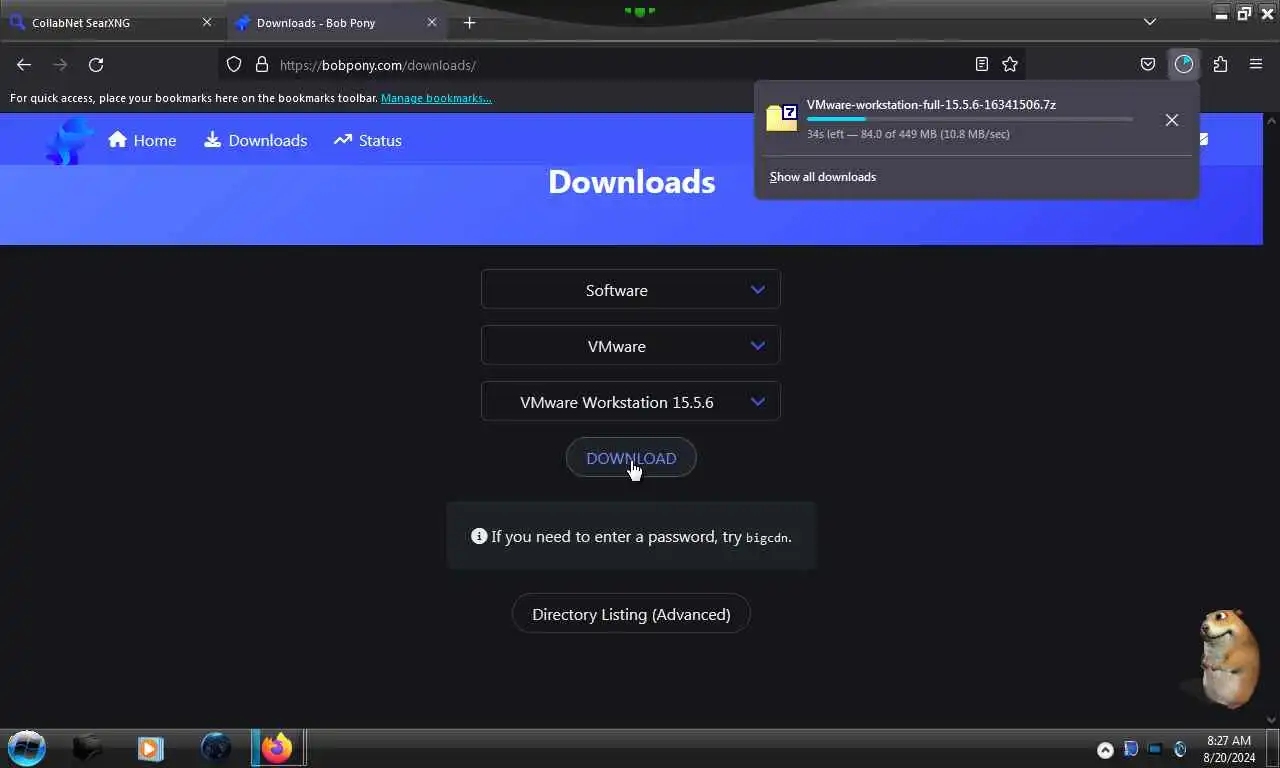The image size is (1280, 768).
Task: Reload the Bob Pony downloads page
Action: point(96,64)
